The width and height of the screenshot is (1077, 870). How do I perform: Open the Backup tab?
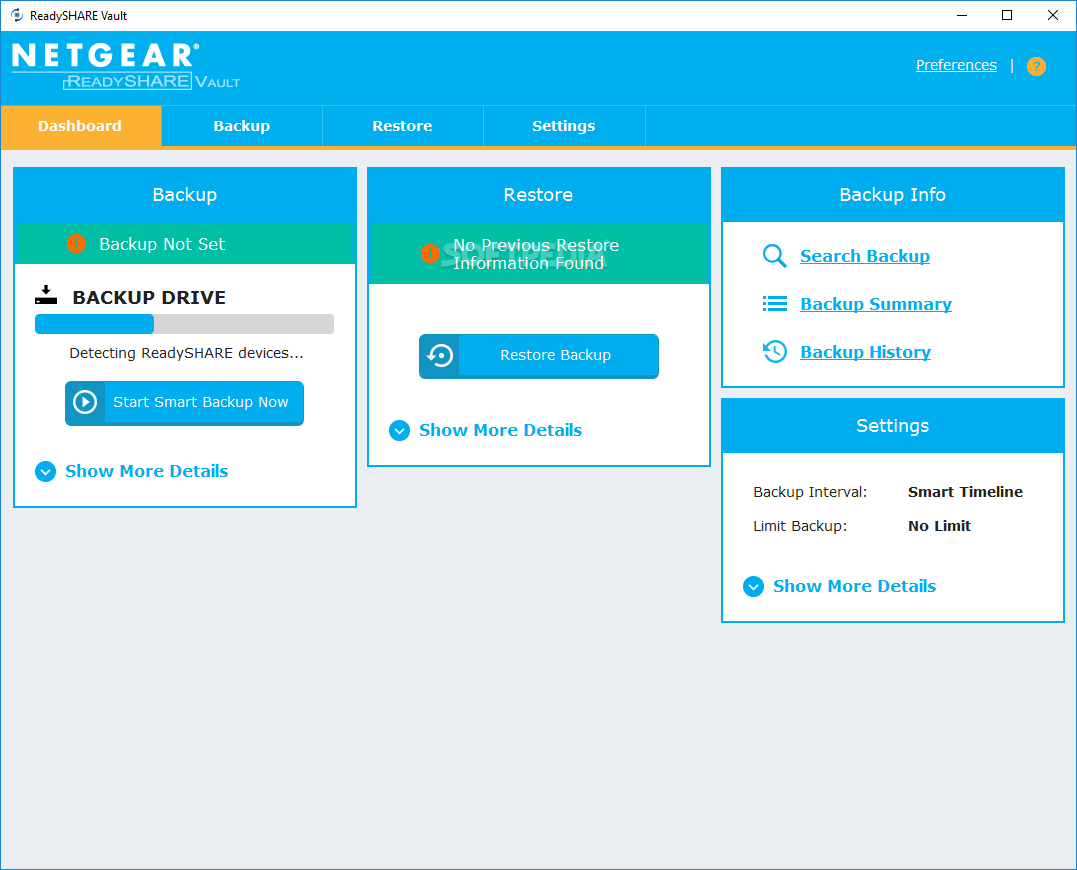tap(242, 126)
